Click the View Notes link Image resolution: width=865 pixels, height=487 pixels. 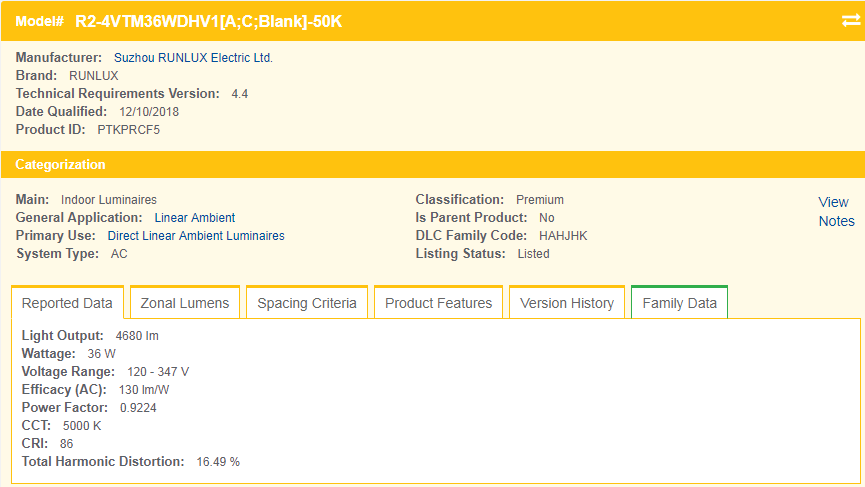pos(835,211)
